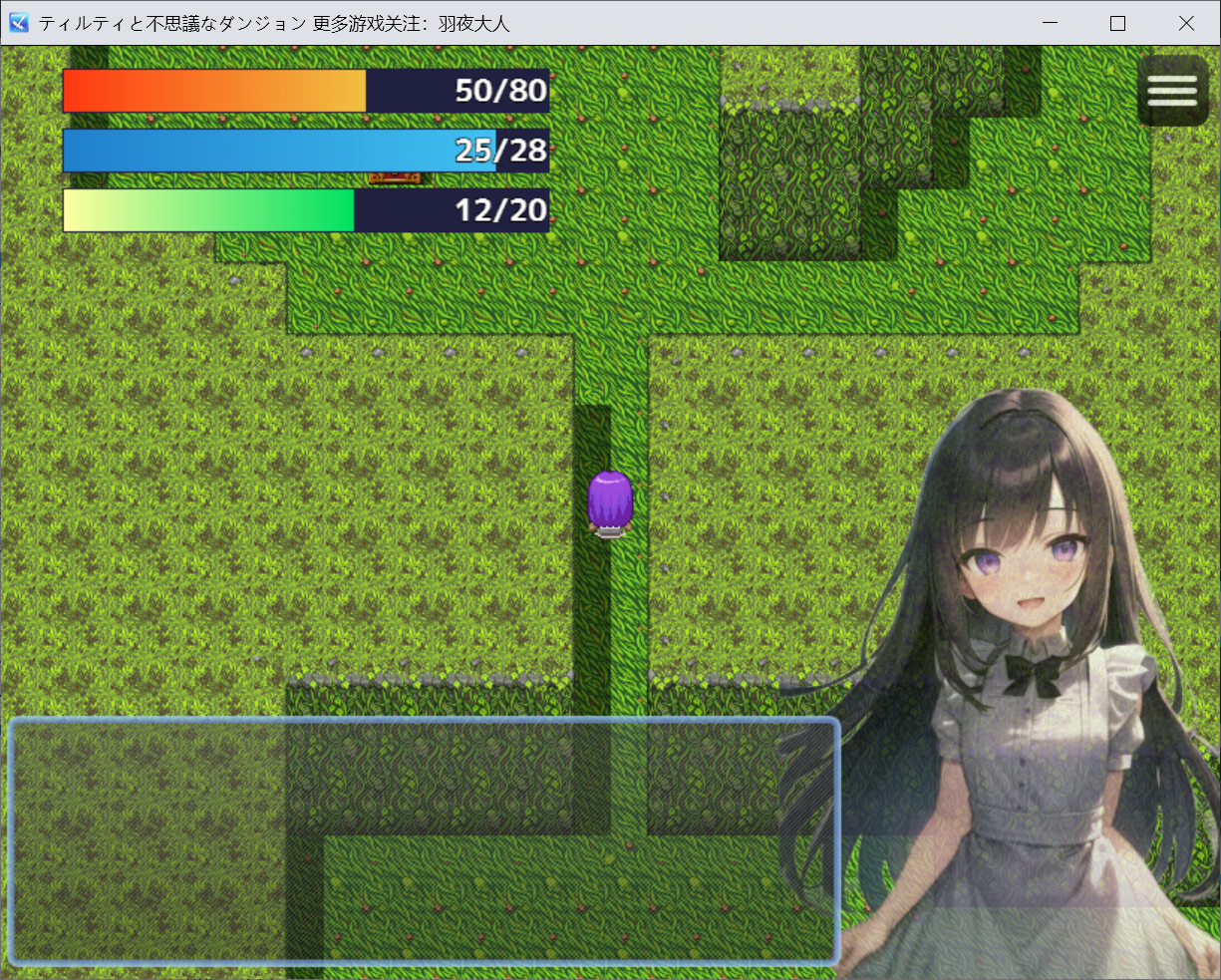
Task: Click the orange bar filled portion
Action: coord(214,91)
